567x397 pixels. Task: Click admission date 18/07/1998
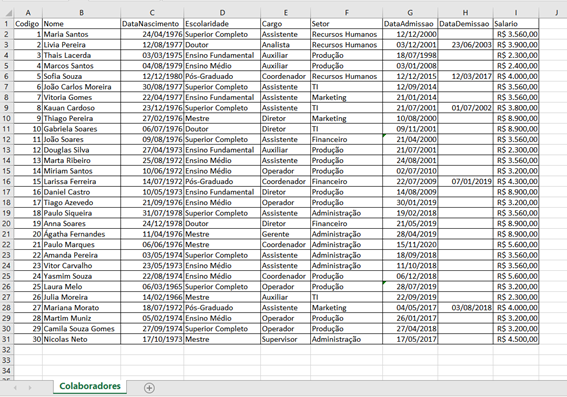(410, 55)
